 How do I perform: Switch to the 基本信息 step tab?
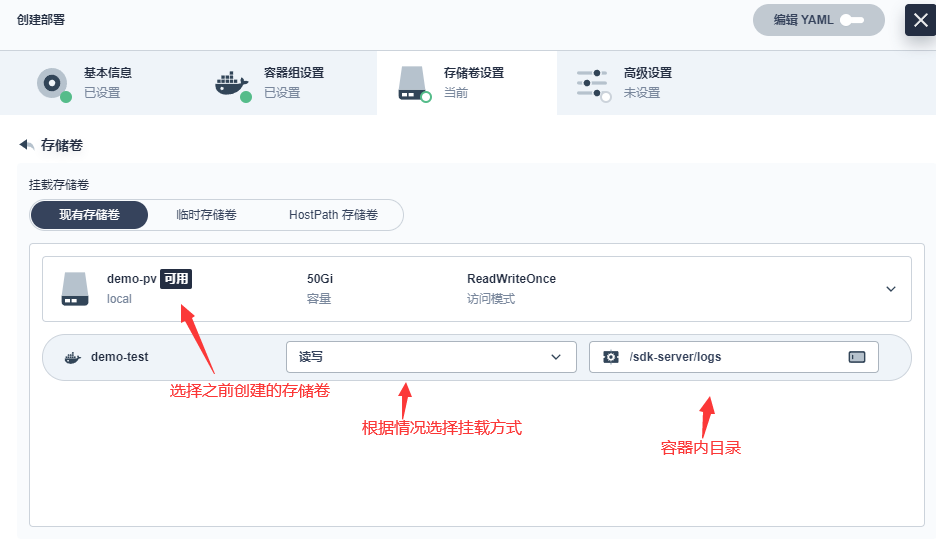click(107, 82)
